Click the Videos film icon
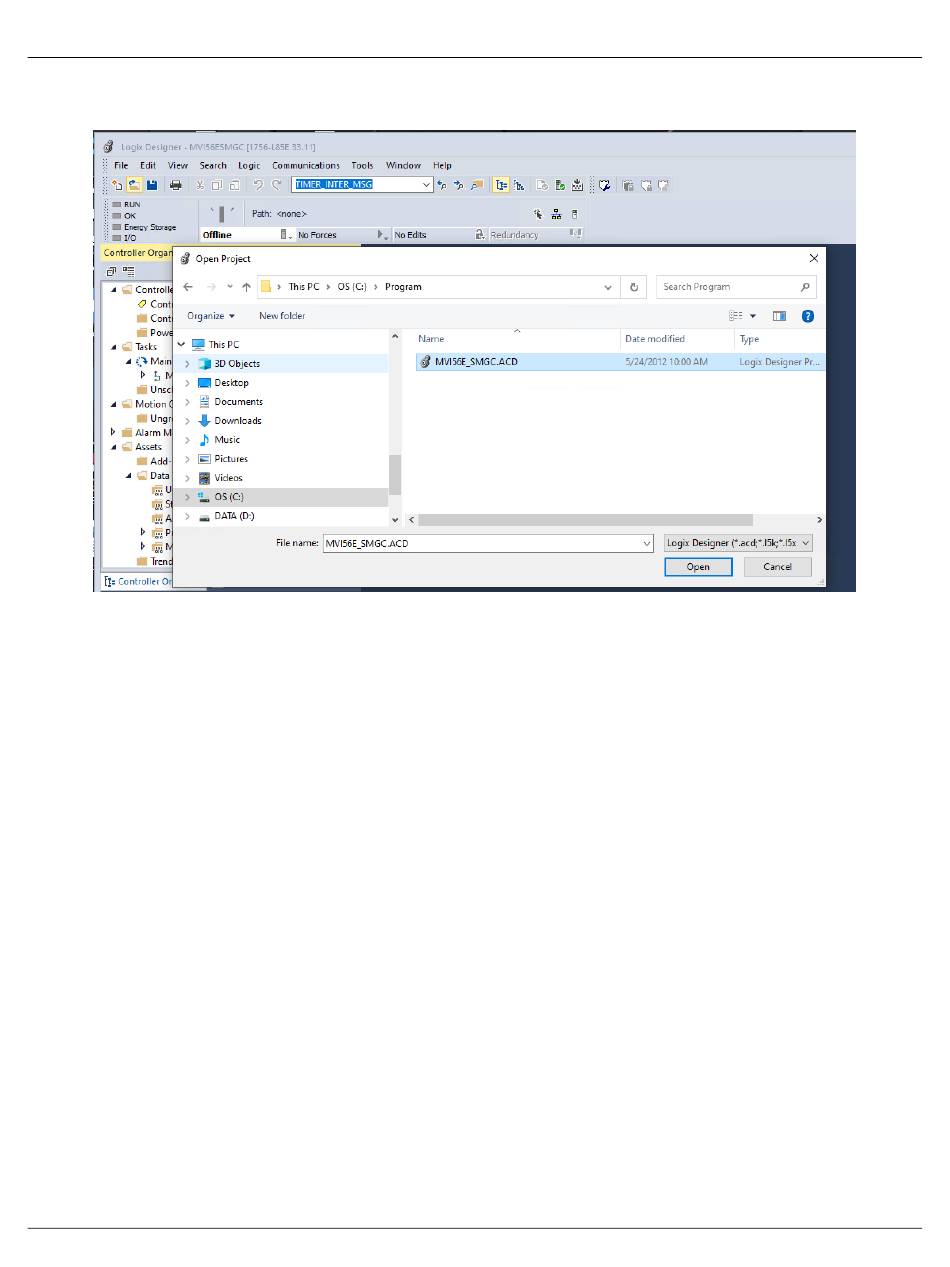This screenshot has width=950, height=1267. (205, 478)
